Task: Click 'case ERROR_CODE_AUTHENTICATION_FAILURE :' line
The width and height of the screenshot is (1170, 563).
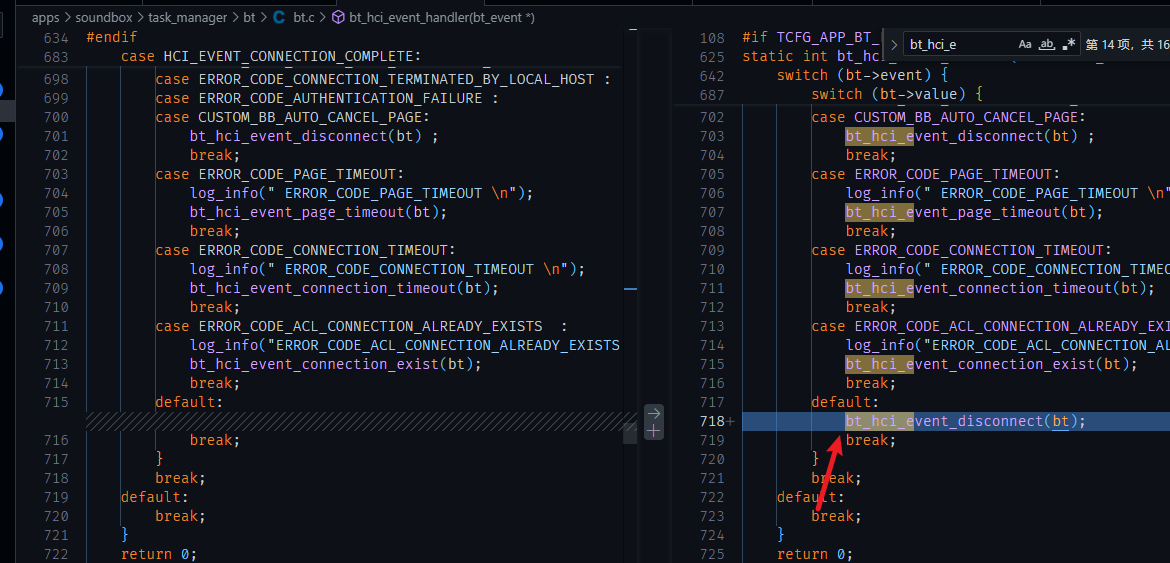Action: point(327,98)
